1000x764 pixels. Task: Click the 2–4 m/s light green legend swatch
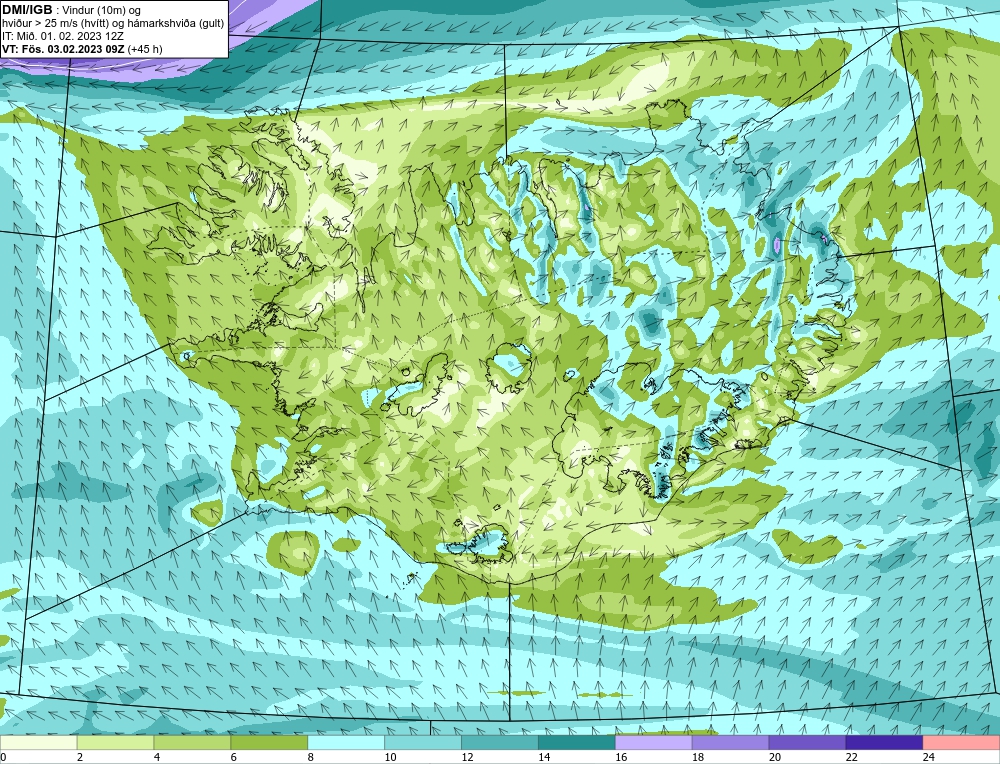pos(115,743)
